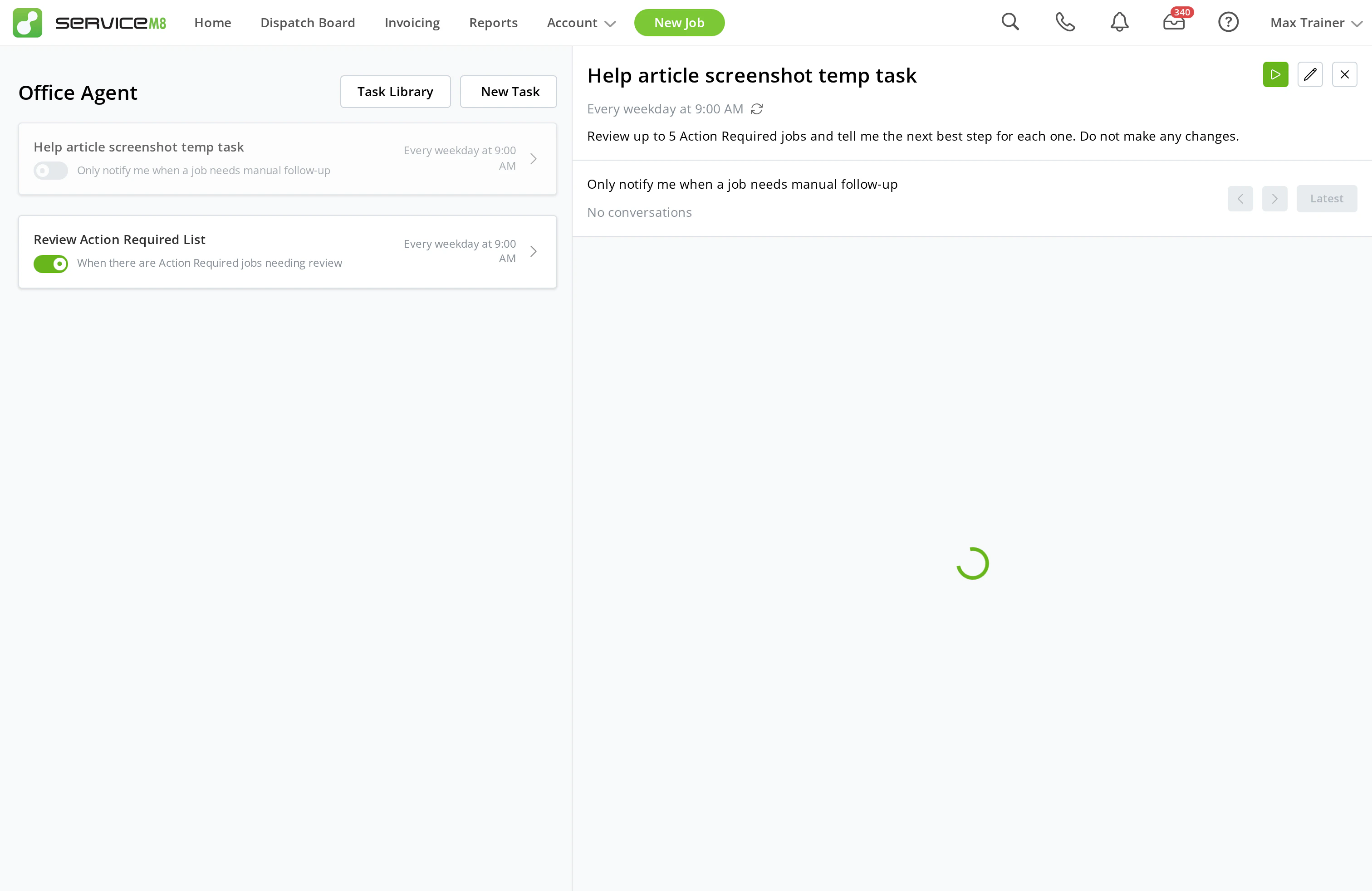Refresh the task schedule icon
This screenshot has height=891, width=1372.
(x=756, y=109)
